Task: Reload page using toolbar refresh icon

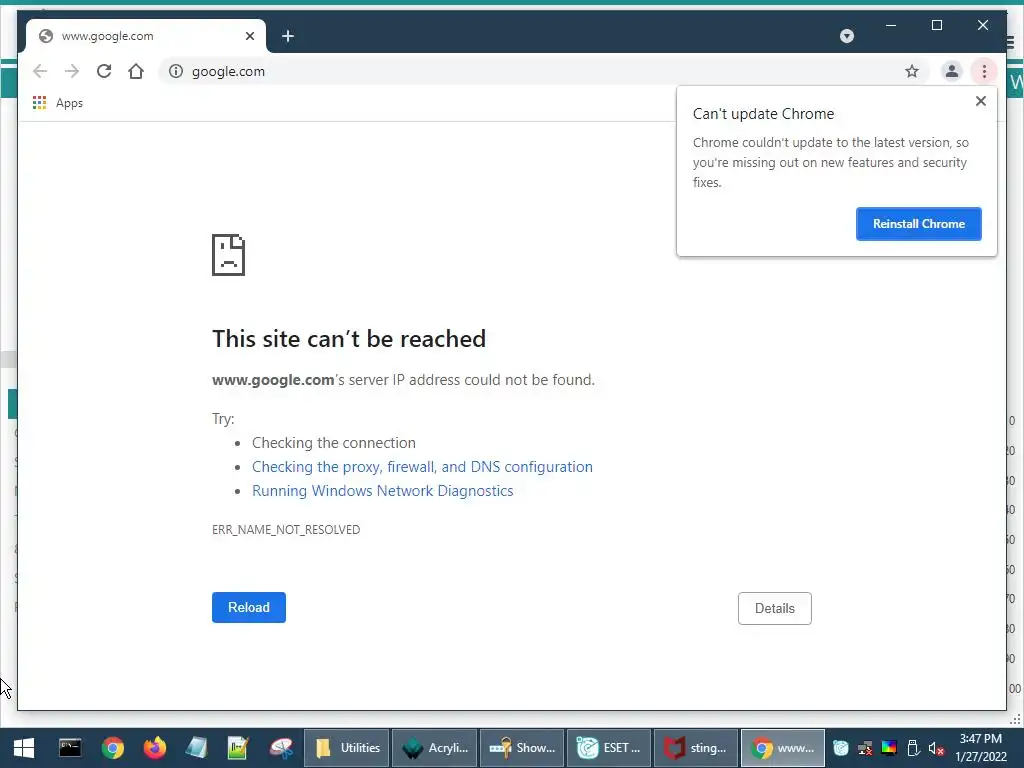Action: 104,71
